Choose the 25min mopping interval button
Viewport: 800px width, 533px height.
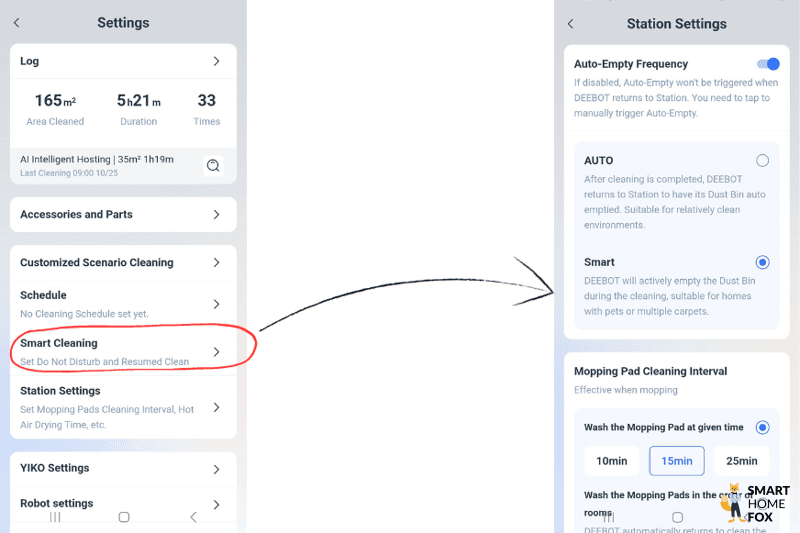click(741, 461)
